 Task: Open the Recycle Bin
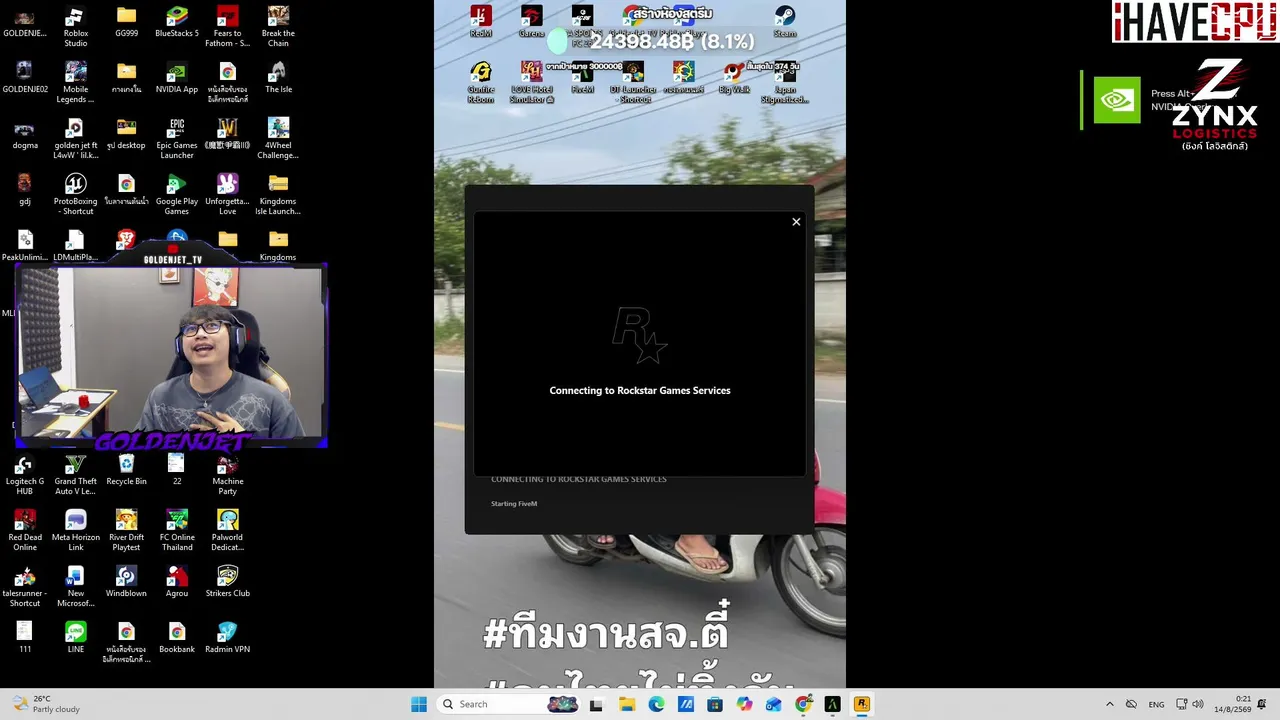[x=126, y=470]
